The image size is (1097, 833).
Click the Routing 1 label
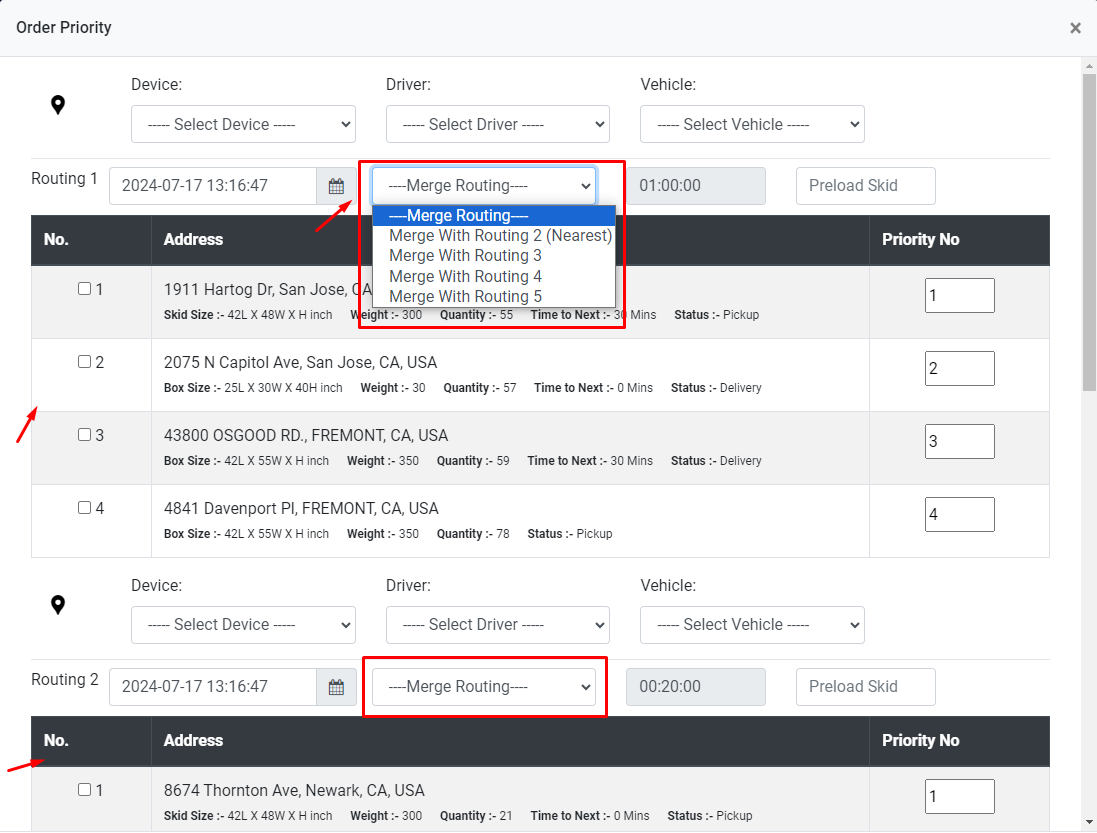(x=64, y=178)
